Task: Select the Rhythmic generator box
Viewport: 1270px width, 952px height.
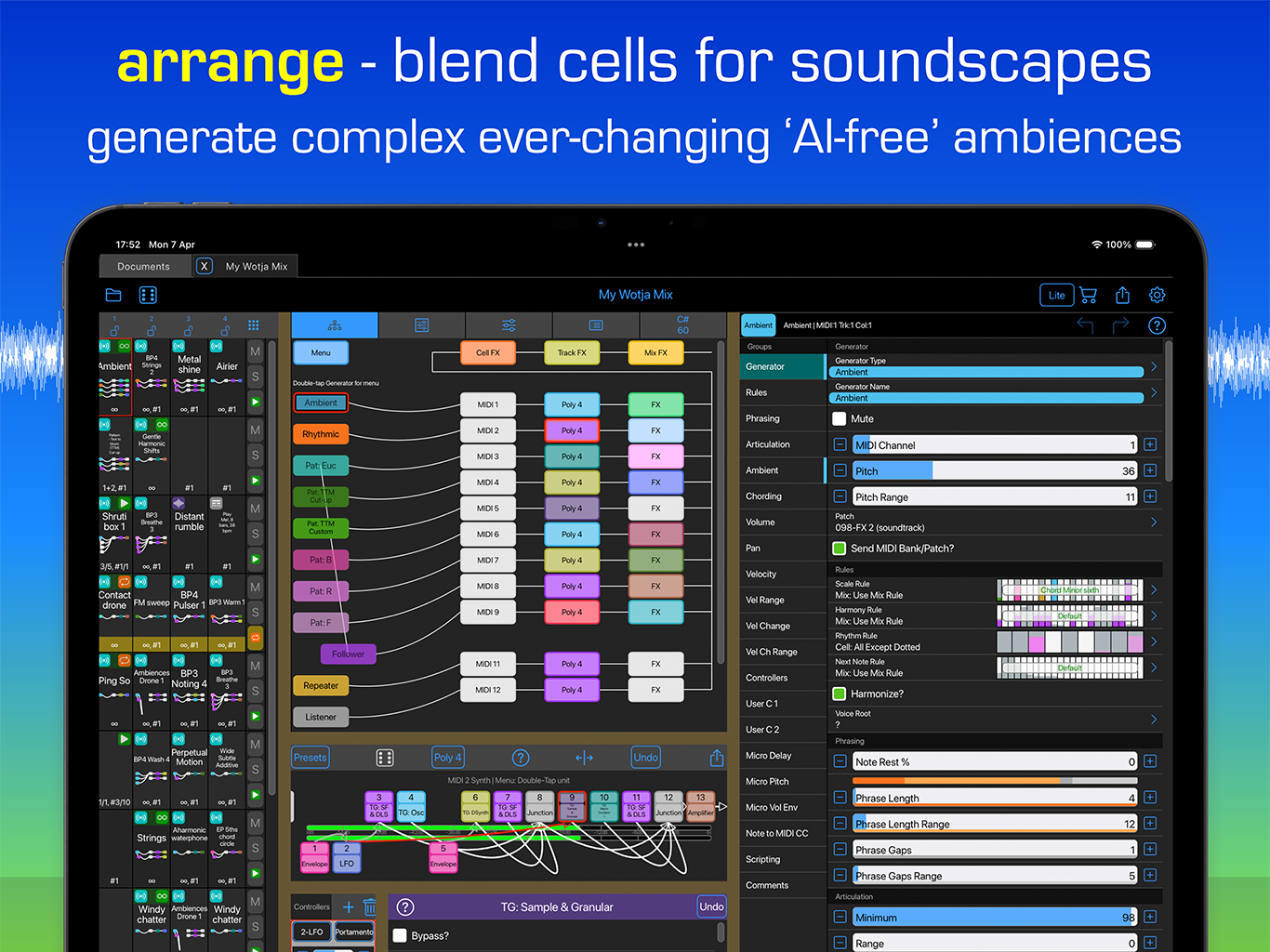Action: click(x=321, y=434)
